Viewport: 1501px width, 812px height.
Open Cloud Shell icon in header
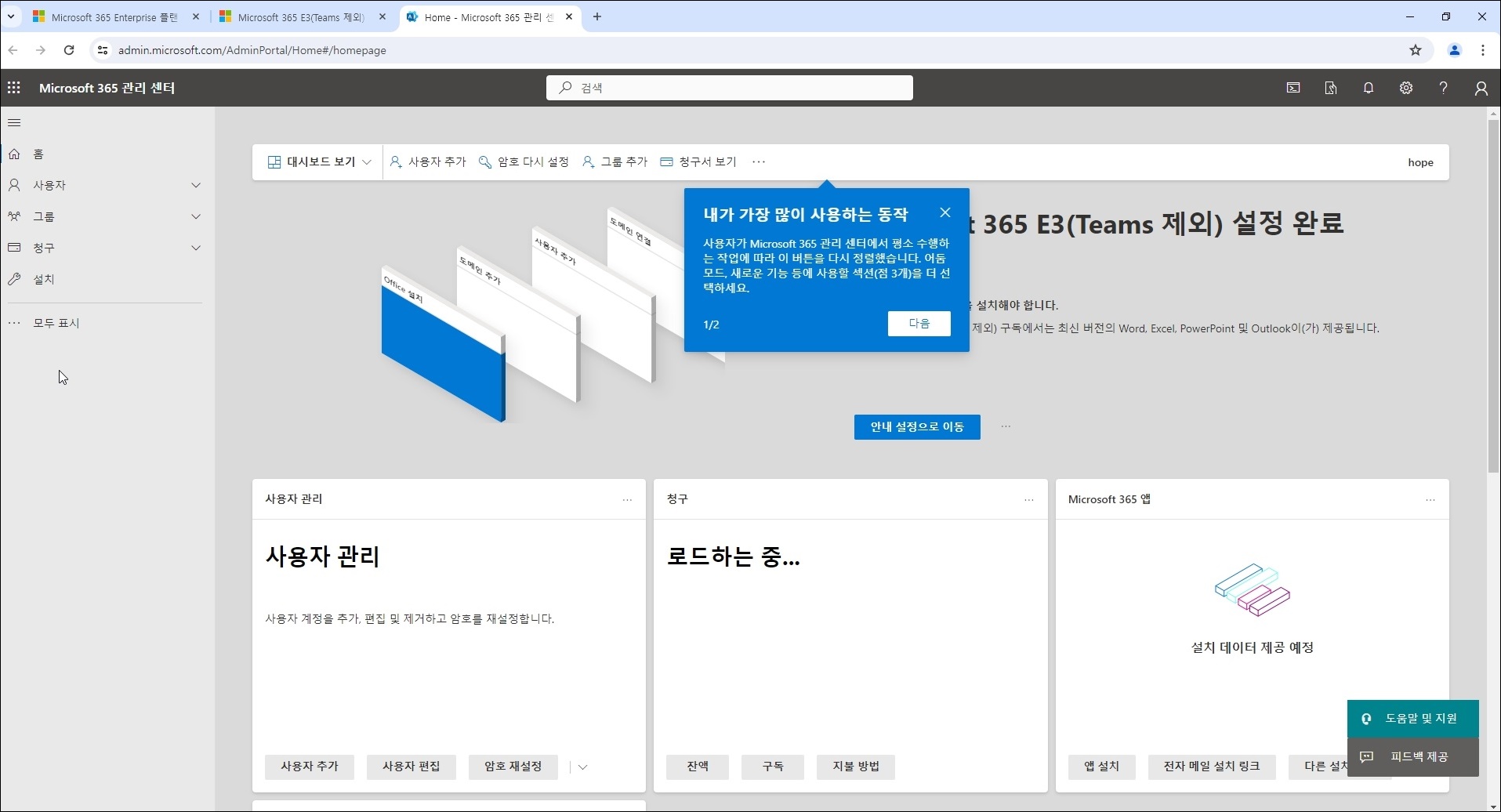tap(1293, 88)
